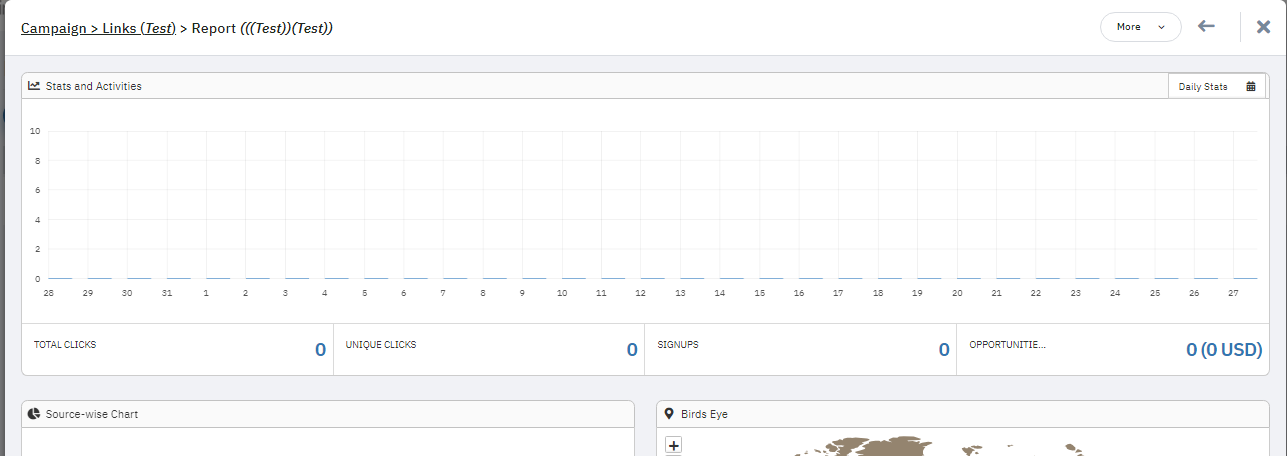1287x456 pixels.
Task: Open the More dropdown menu
Action: pyautogui.click(x=1140, y=27)
